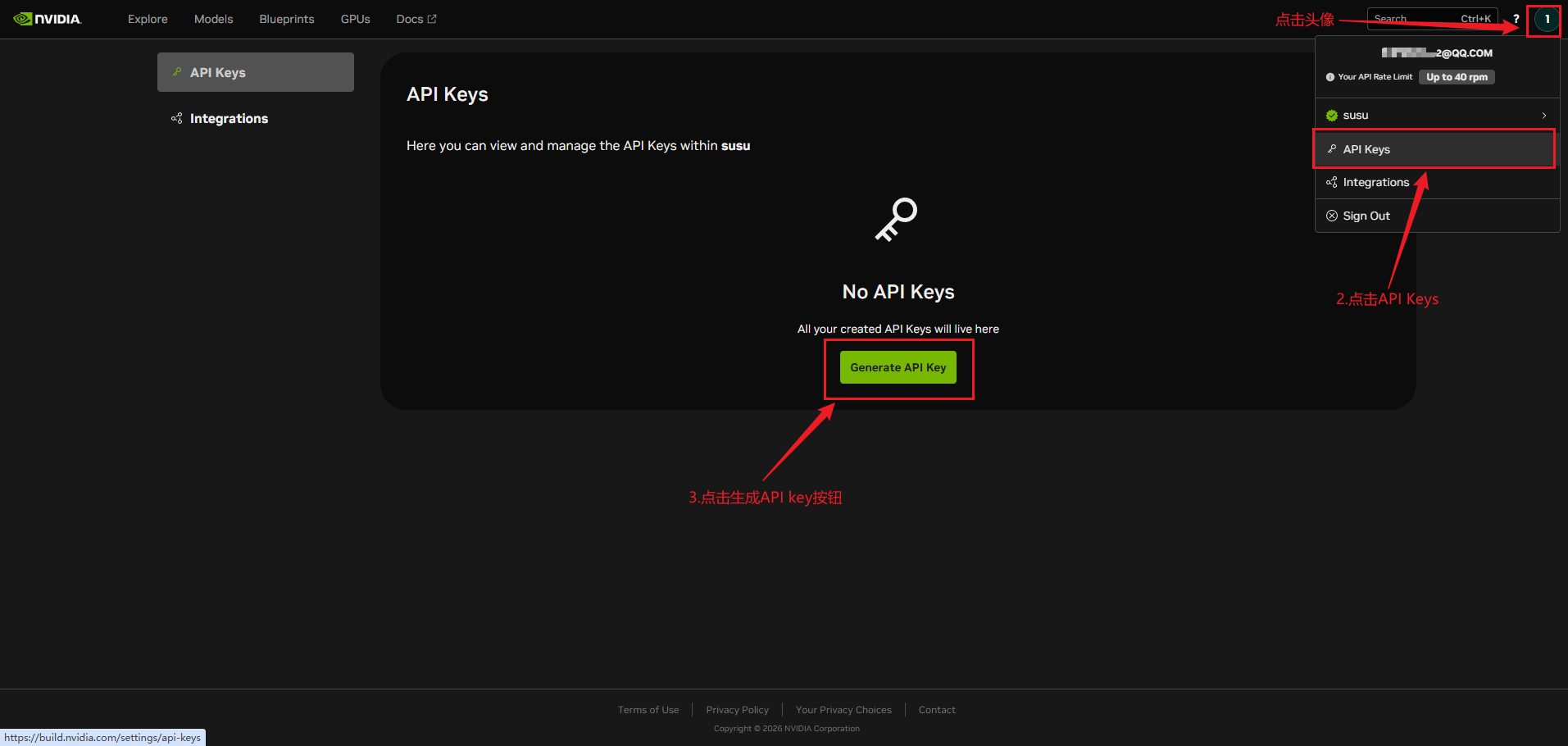Click the green susu organization badge icon
1568x746 pixels.
pyautogui.click(x=1332, y=116)
